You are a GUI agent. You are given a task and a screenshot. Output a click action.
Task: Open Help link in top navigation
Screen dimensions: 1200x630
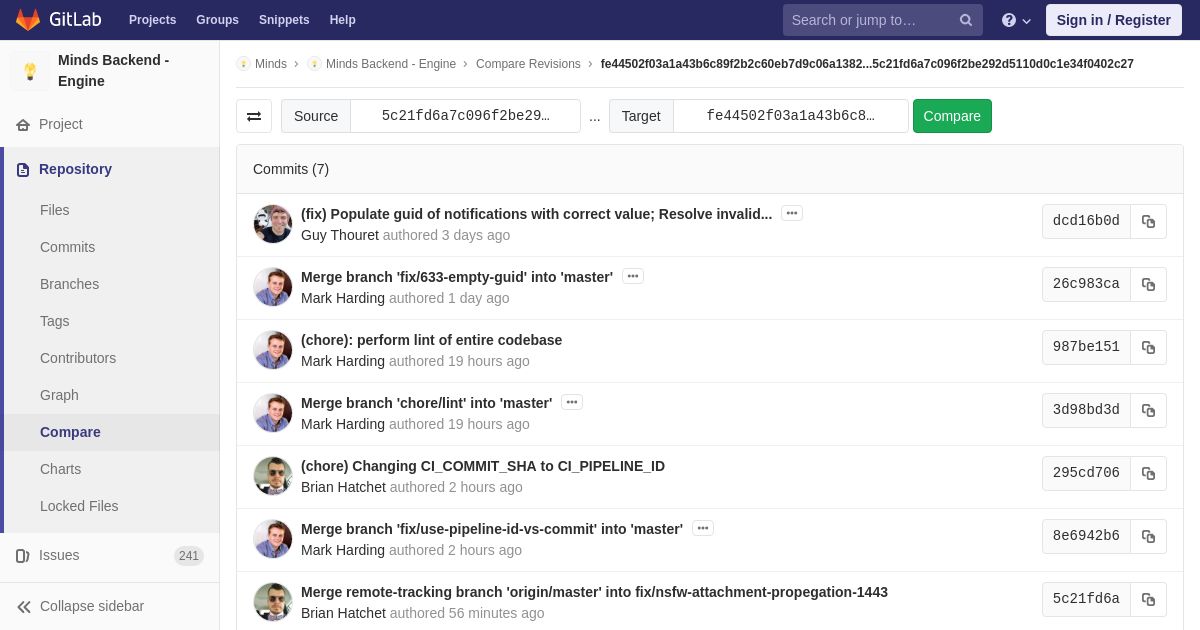click(x=343, y=20)
